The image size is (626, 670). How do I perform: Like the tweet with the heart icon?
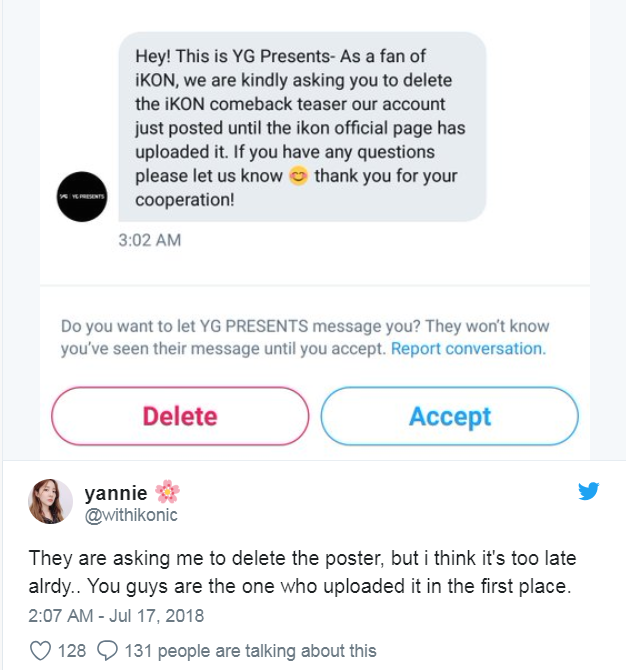point(40,651)
